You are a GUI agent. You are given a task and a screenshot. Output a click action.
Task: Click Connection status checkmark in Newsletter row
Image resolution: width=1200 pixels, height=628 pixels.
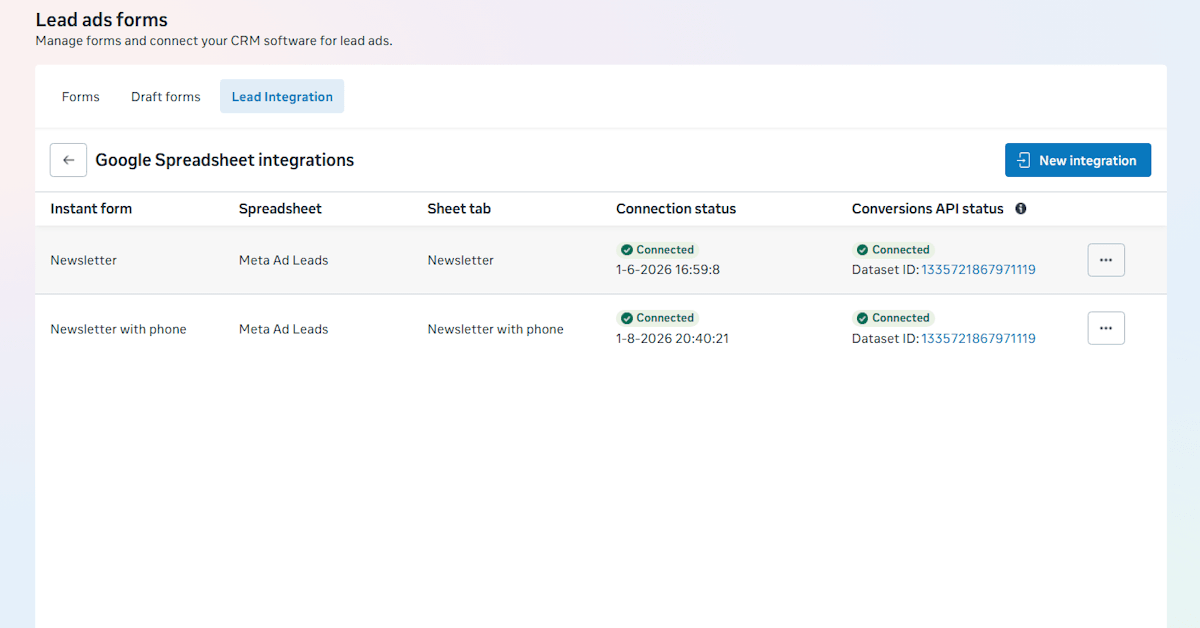pyautogui.click(x=627, y=250)
